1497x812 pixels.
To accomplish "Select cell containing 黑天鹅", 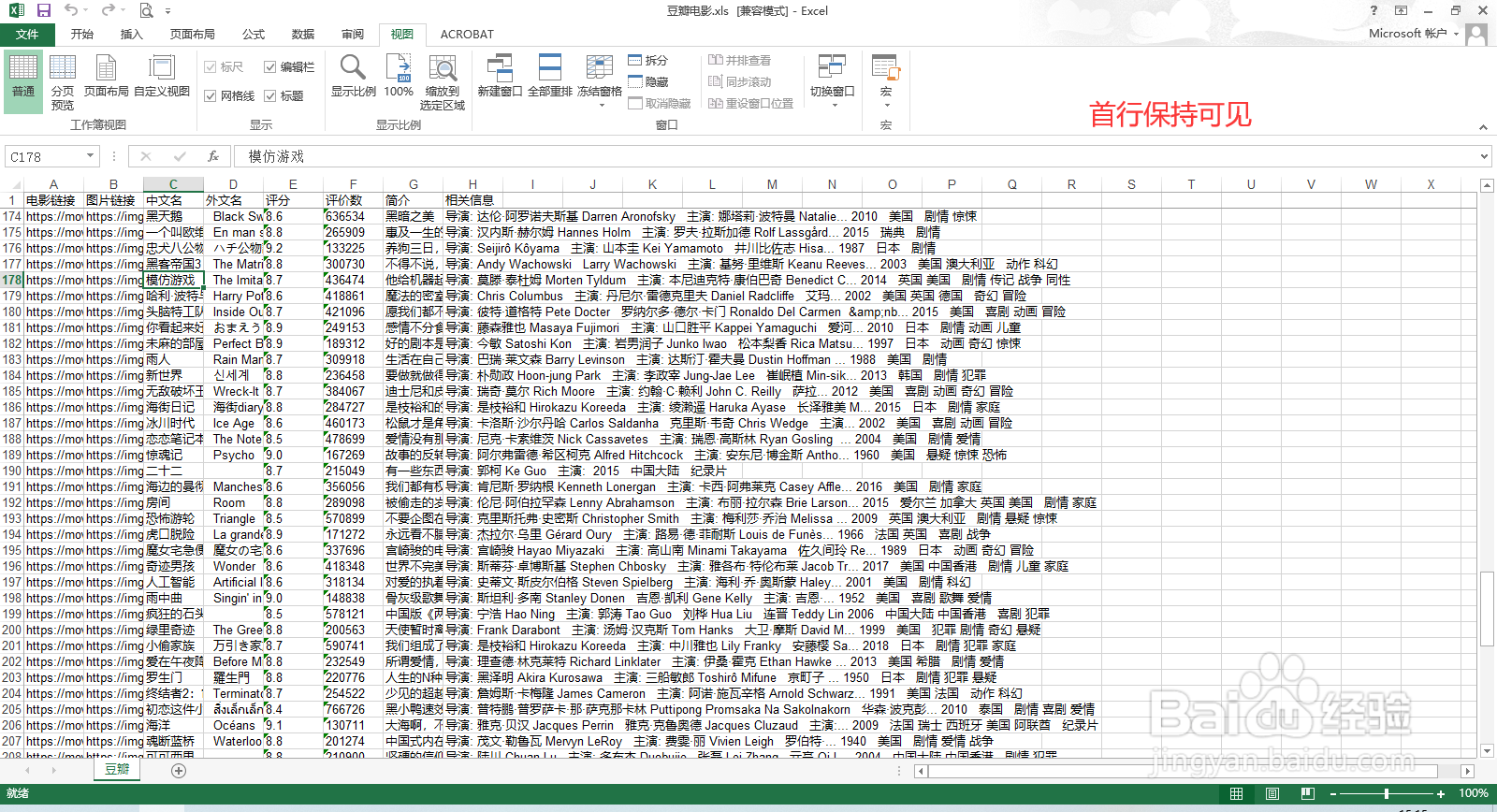I will point(173,216).
